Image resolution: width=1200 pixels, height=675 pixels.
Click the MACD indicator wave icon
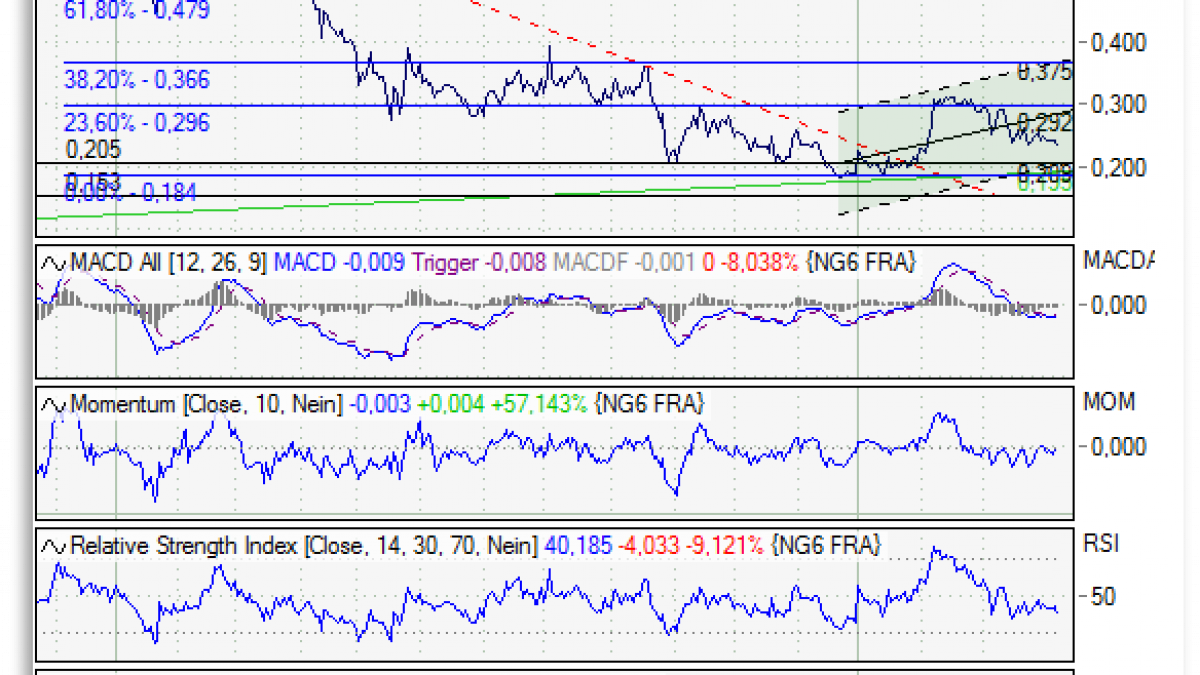(53, 263)
